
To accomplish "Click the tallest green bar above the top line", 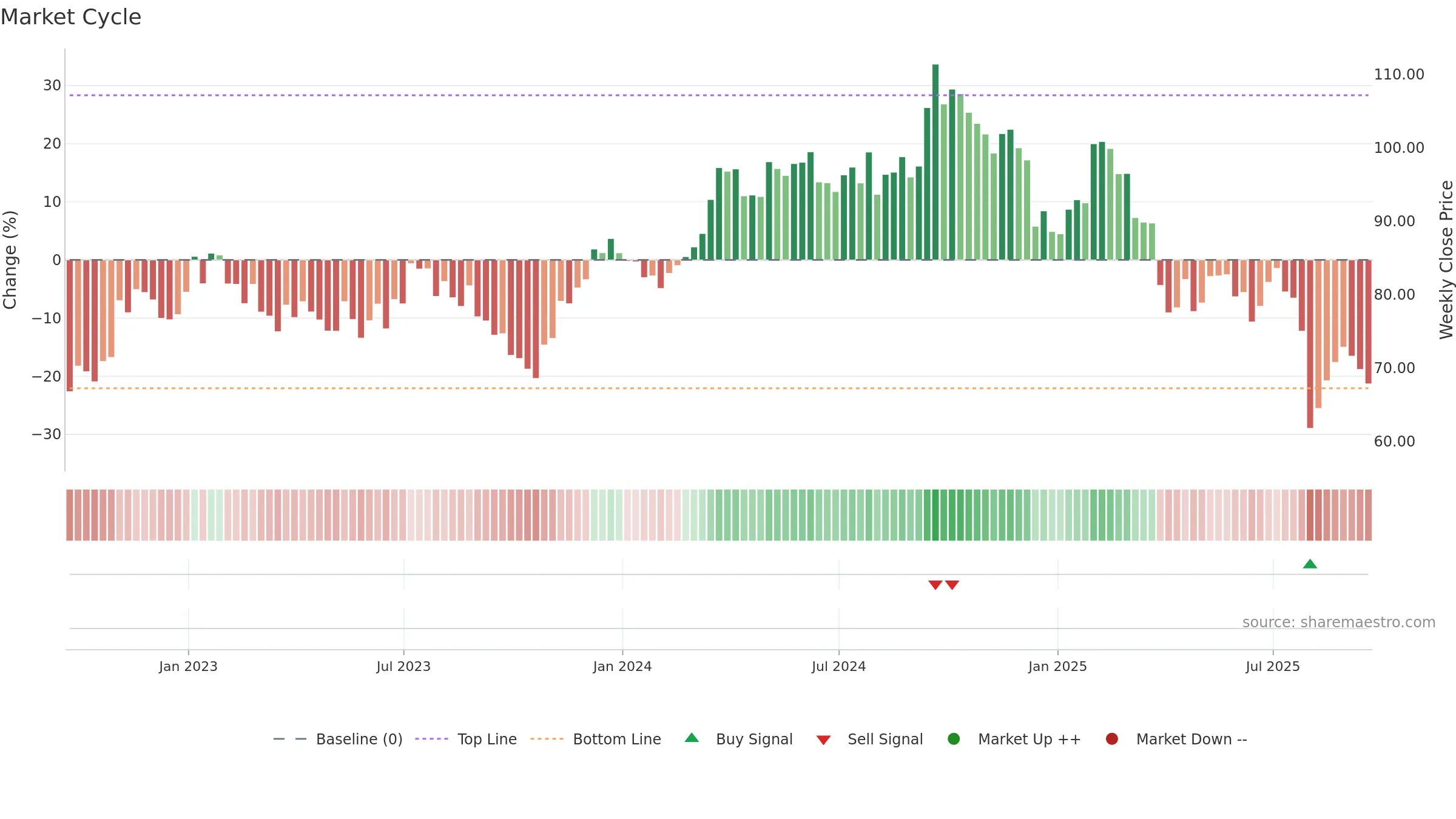I will [935, 162].
